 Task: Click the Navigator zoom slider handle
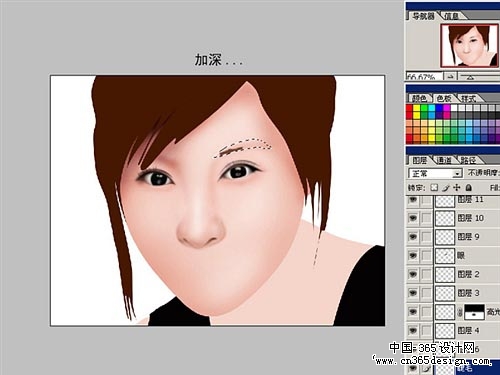(470, 77)
